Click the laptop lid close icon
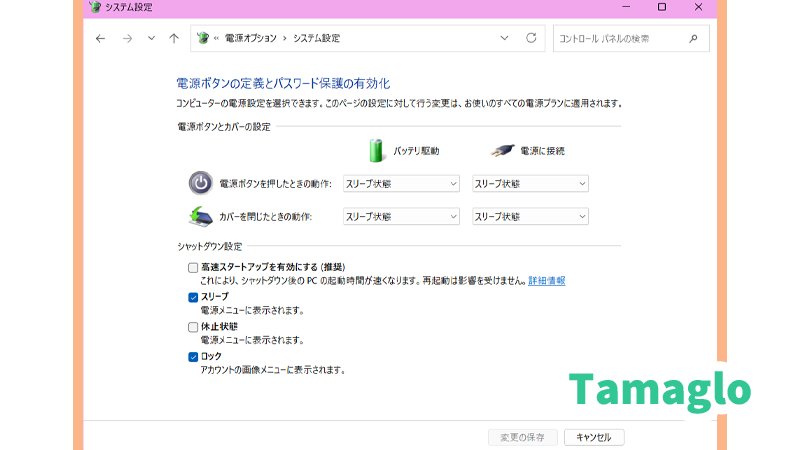The width and height of the screenshot is (800, 450). (201, 216)
